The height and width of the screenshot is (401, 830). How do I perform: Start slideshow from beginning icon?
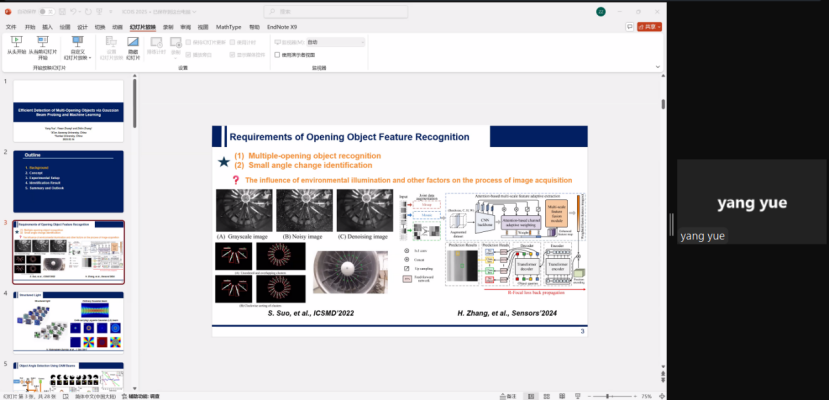tap(16, 41)
